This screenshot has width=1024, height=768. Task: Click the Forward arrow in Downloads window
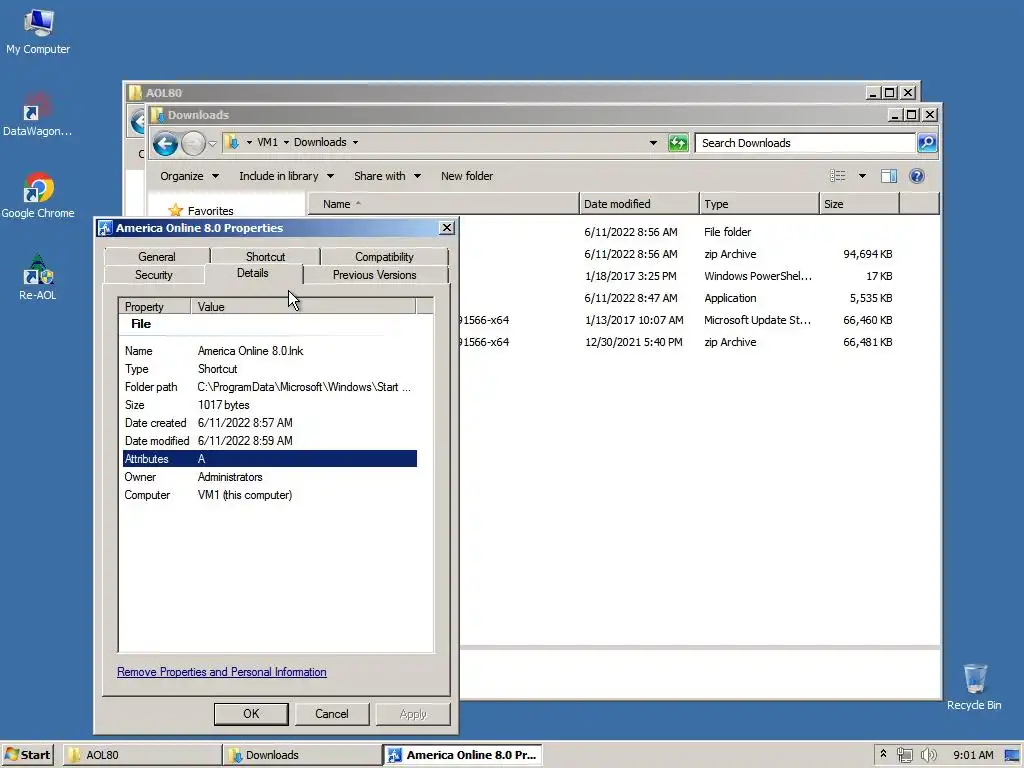tap(193, 143)
